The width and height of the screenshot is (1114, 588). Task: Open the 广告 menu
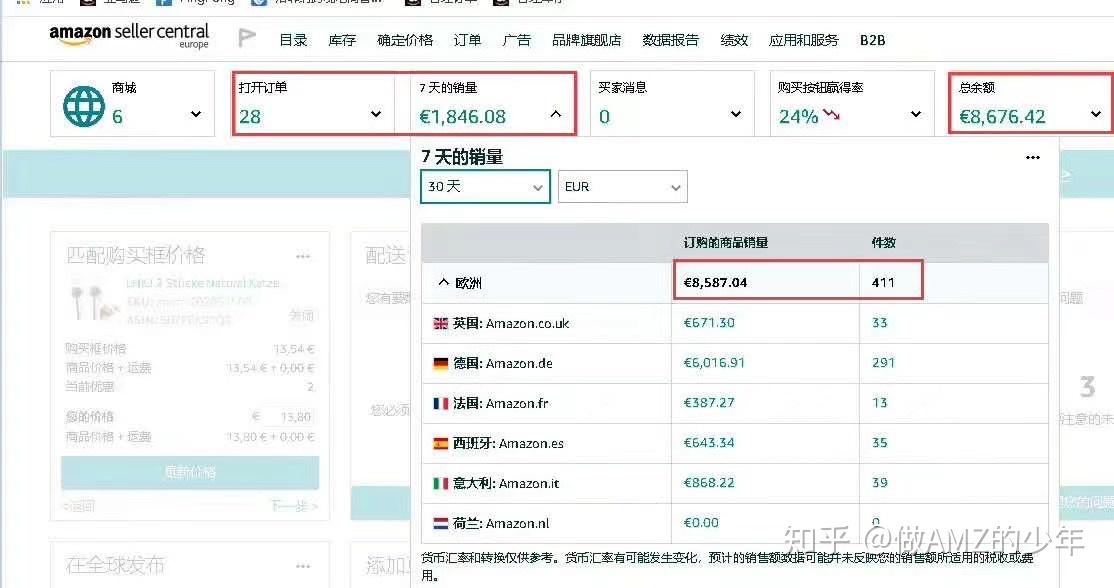coord(517,40)
